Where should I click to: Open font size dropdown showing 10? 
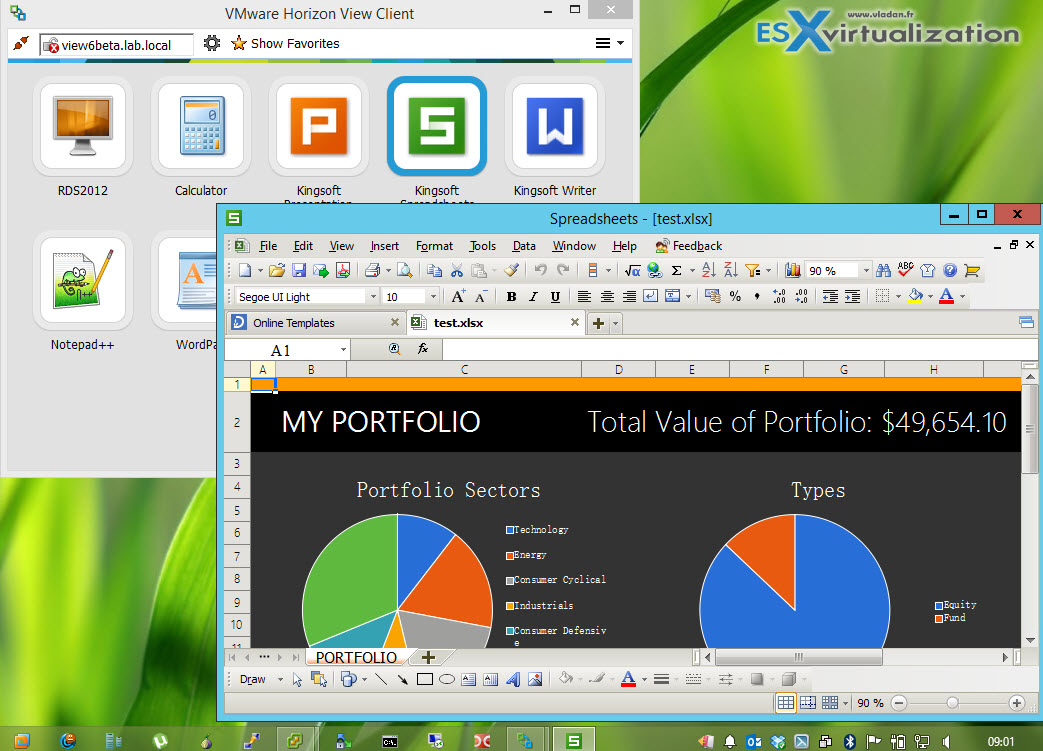click(433, 297)
